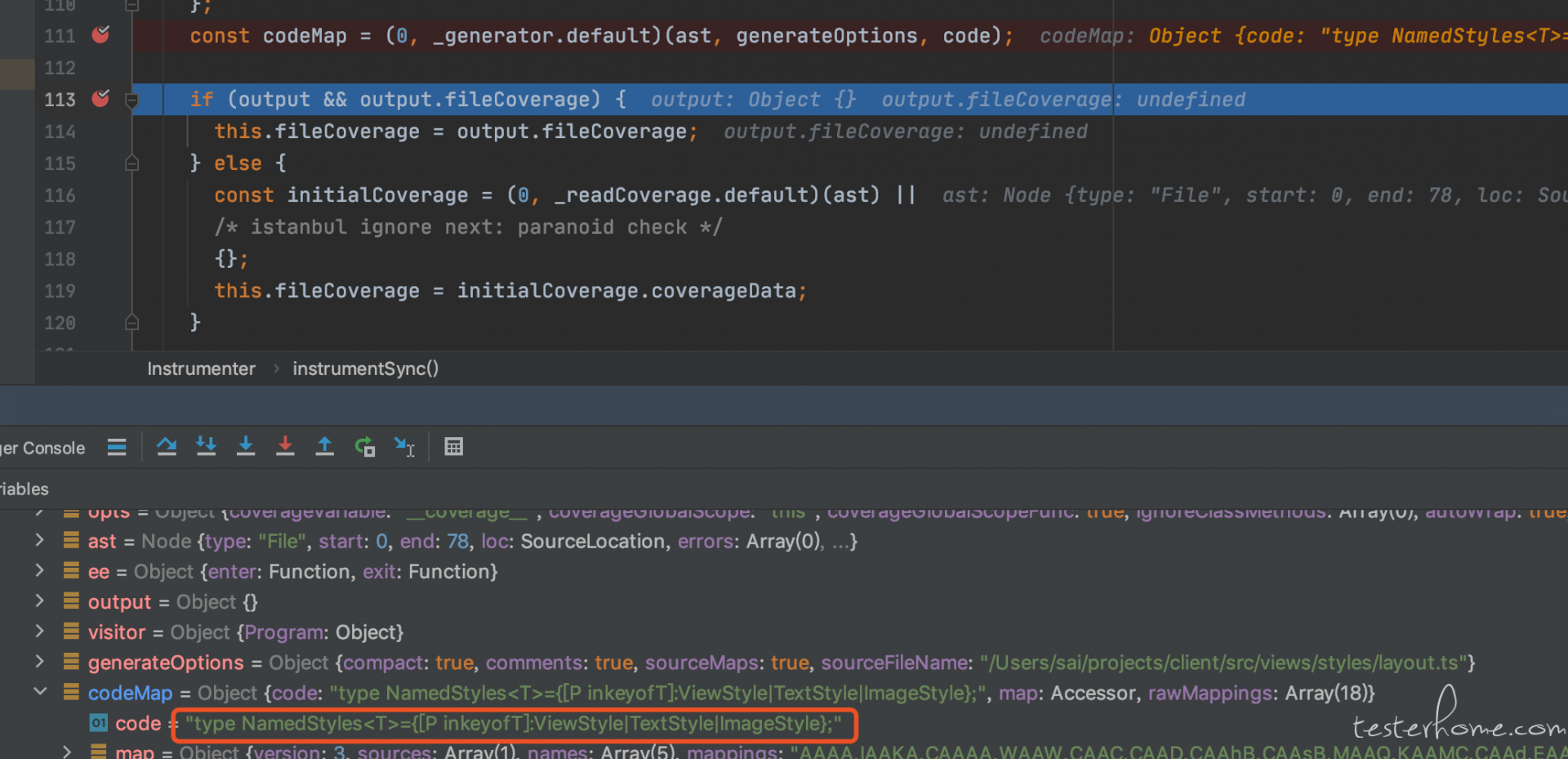Screen dimensions: 1568x759
Task: Select the generateOptions variable row
Action: tap(784, 662)
